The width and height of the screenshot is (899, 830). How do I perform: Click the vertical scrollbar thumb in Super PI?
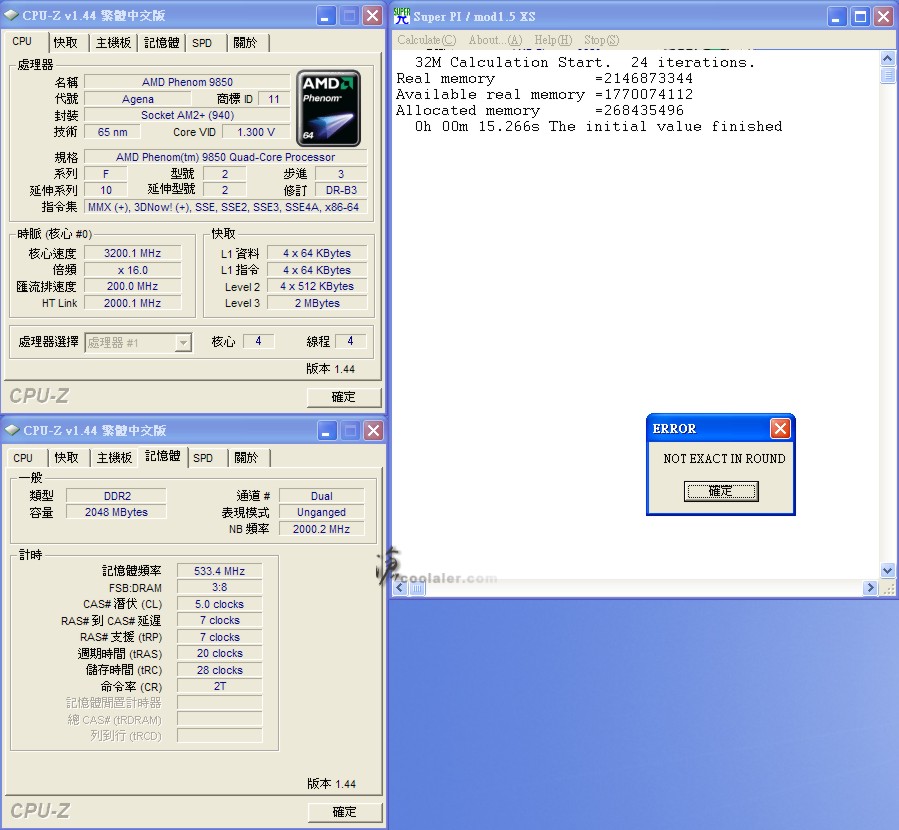[x=888, y=75]
